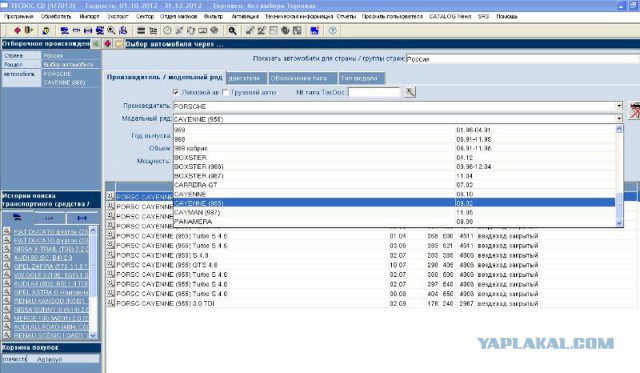Select BOXSTER (987) in model list
This screenshot has height=373, width=640.
[394, 176]
